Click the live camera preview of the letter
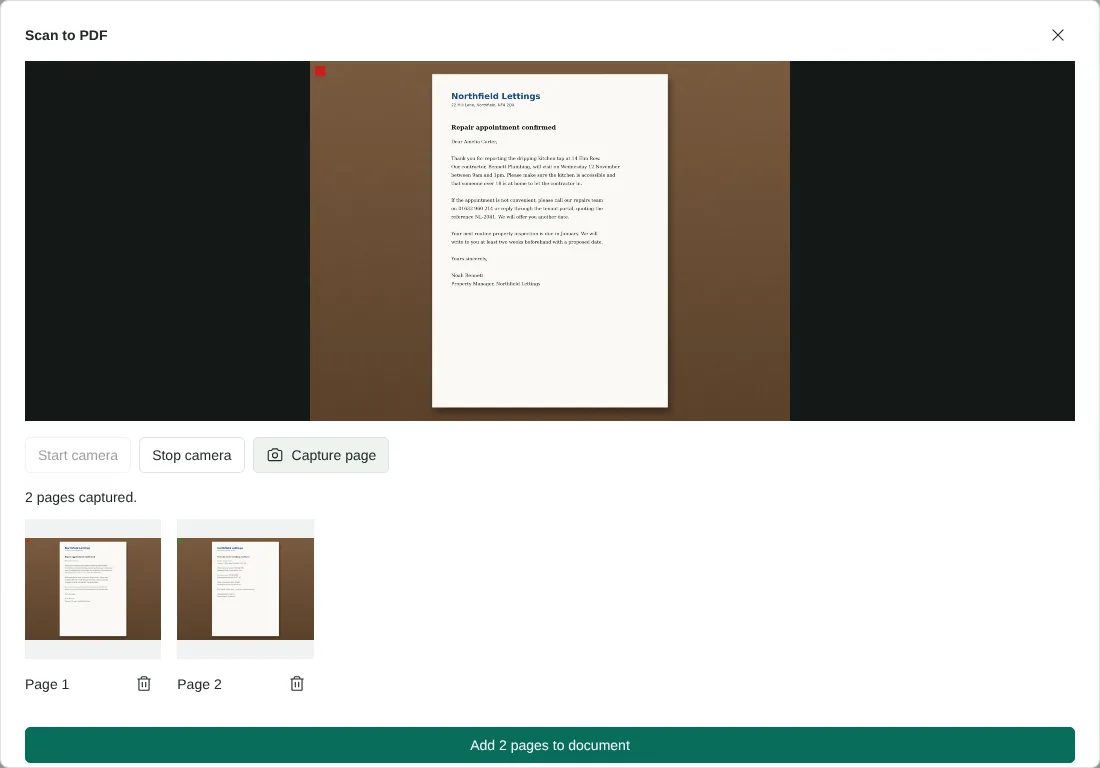 (550, 241)
